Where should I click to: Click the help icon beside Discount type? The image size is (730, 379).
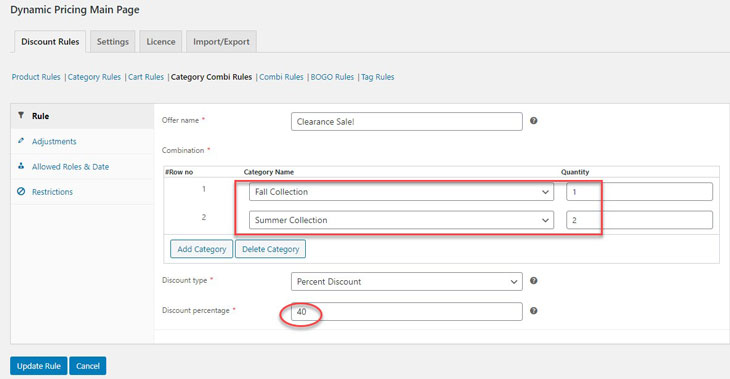(534, 281)
